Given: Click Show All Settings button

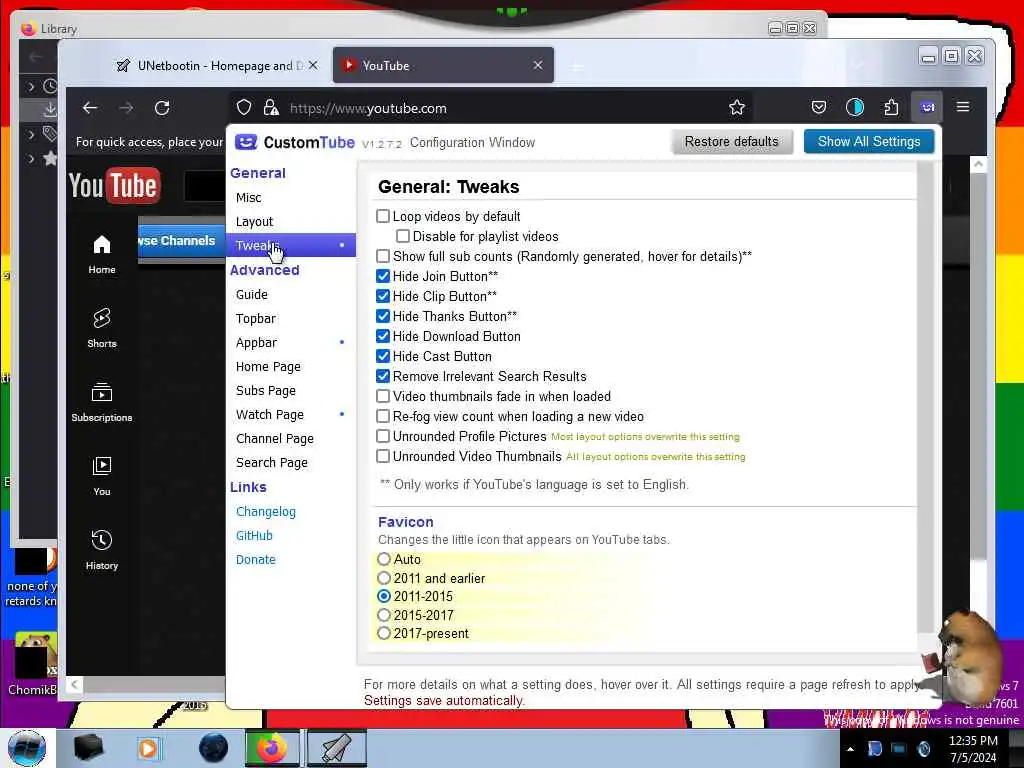Looking at the screenshot, I should point(869,142).
